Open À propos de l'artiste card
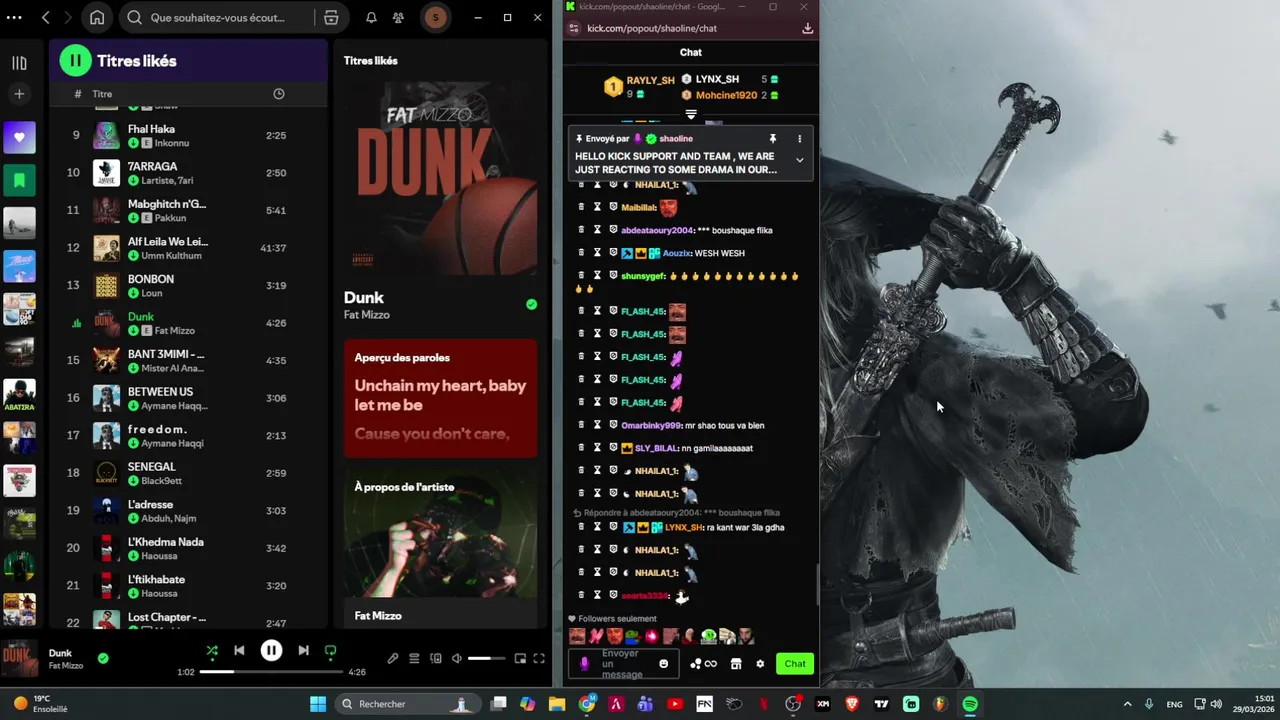This screenshot has width=1280, height=720. point(440,548)
